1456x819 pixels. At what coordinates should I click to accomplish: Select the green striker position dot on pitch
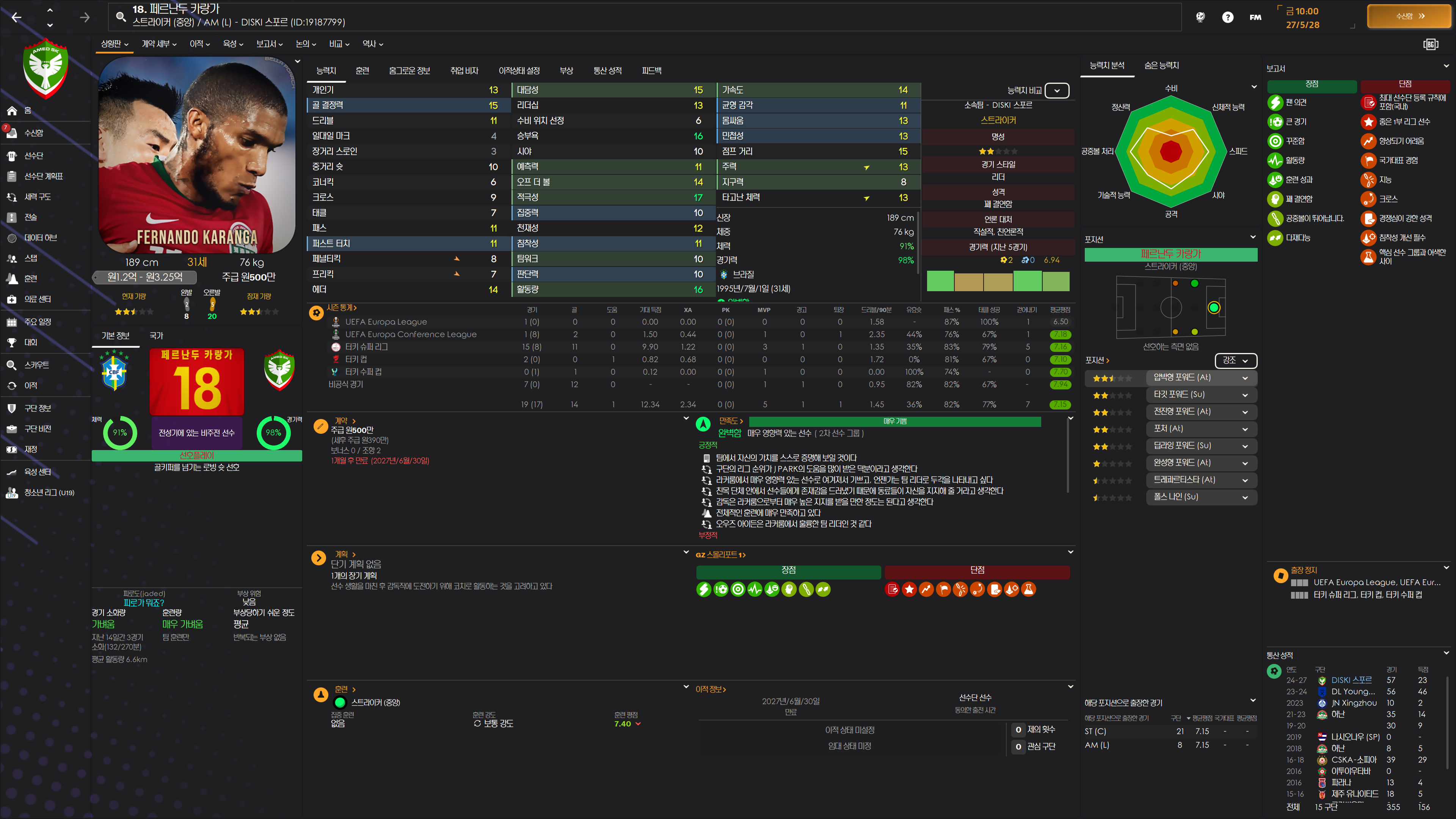pos(1213,308)
